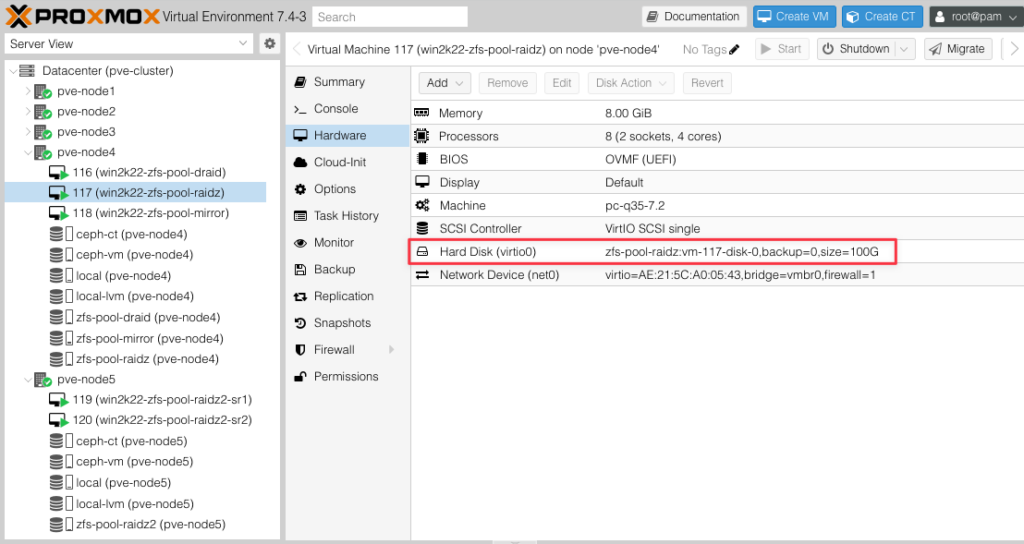
Task: Click the Datacenter server icon
Action: point(27,71)
